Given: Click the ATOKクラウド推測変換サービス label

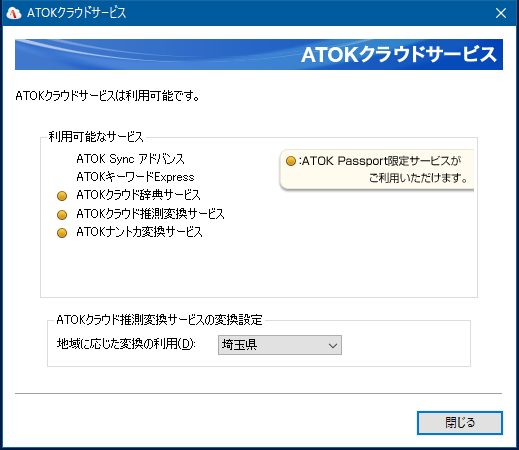Looking at the screenshot, I should tap(150, 214).
